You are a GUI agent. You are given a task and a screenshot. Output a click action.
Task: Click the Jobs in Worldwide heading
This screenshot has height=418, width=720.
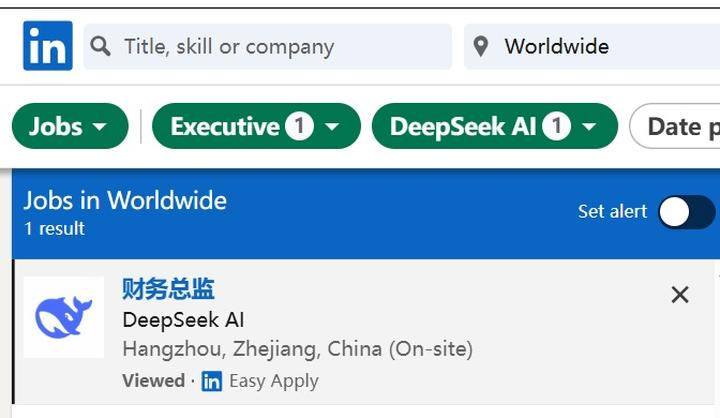coord(125,201)
